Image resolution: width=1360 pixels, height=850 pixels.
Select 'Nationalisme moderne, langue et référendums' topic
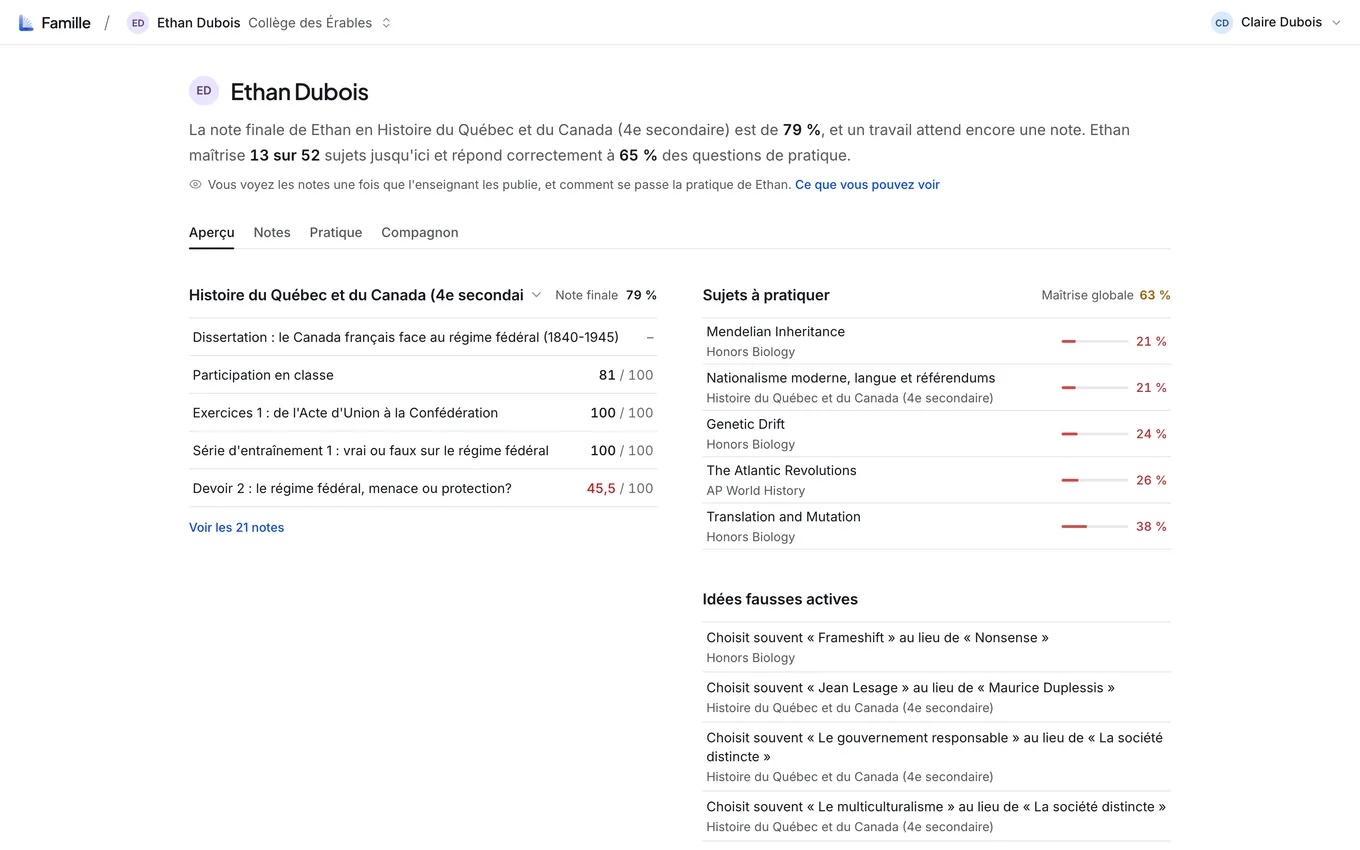click(x=937, y=388)
